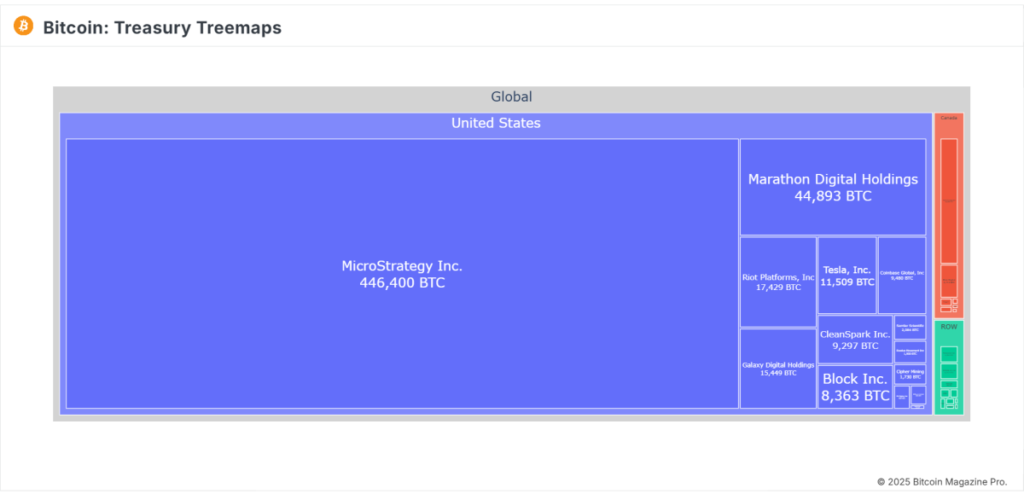
Task: Select the Coinbase Global, Inc tile
Action: pos(902,275)
